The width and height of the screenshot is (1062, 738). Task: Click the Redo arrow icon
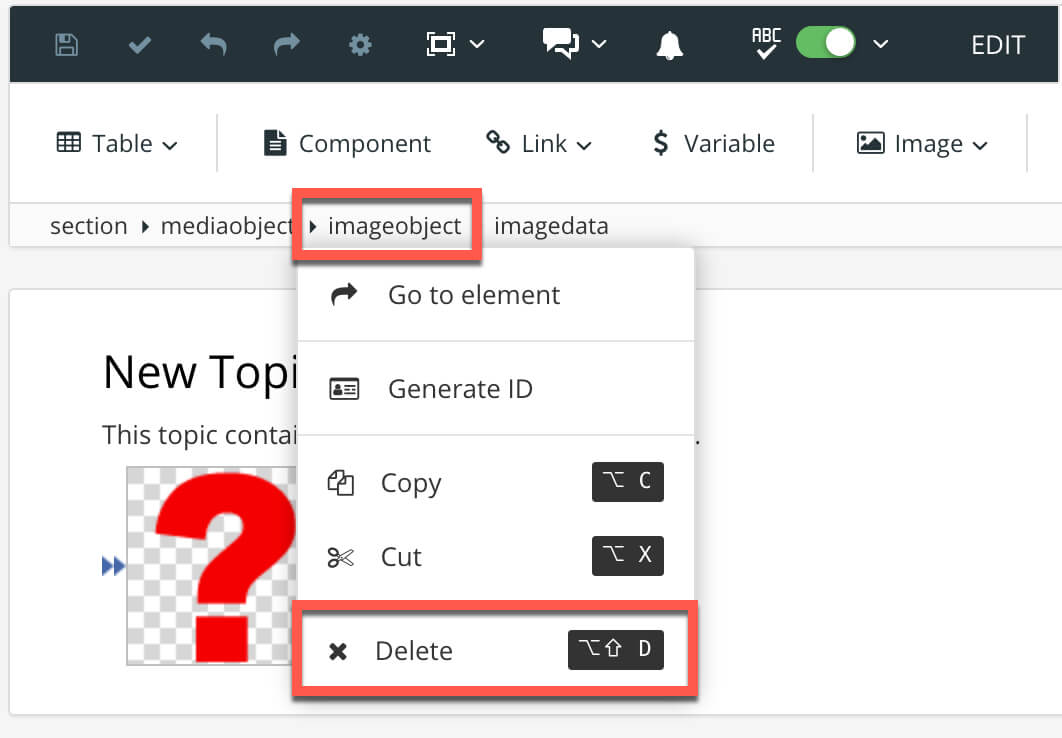(286, 43)
